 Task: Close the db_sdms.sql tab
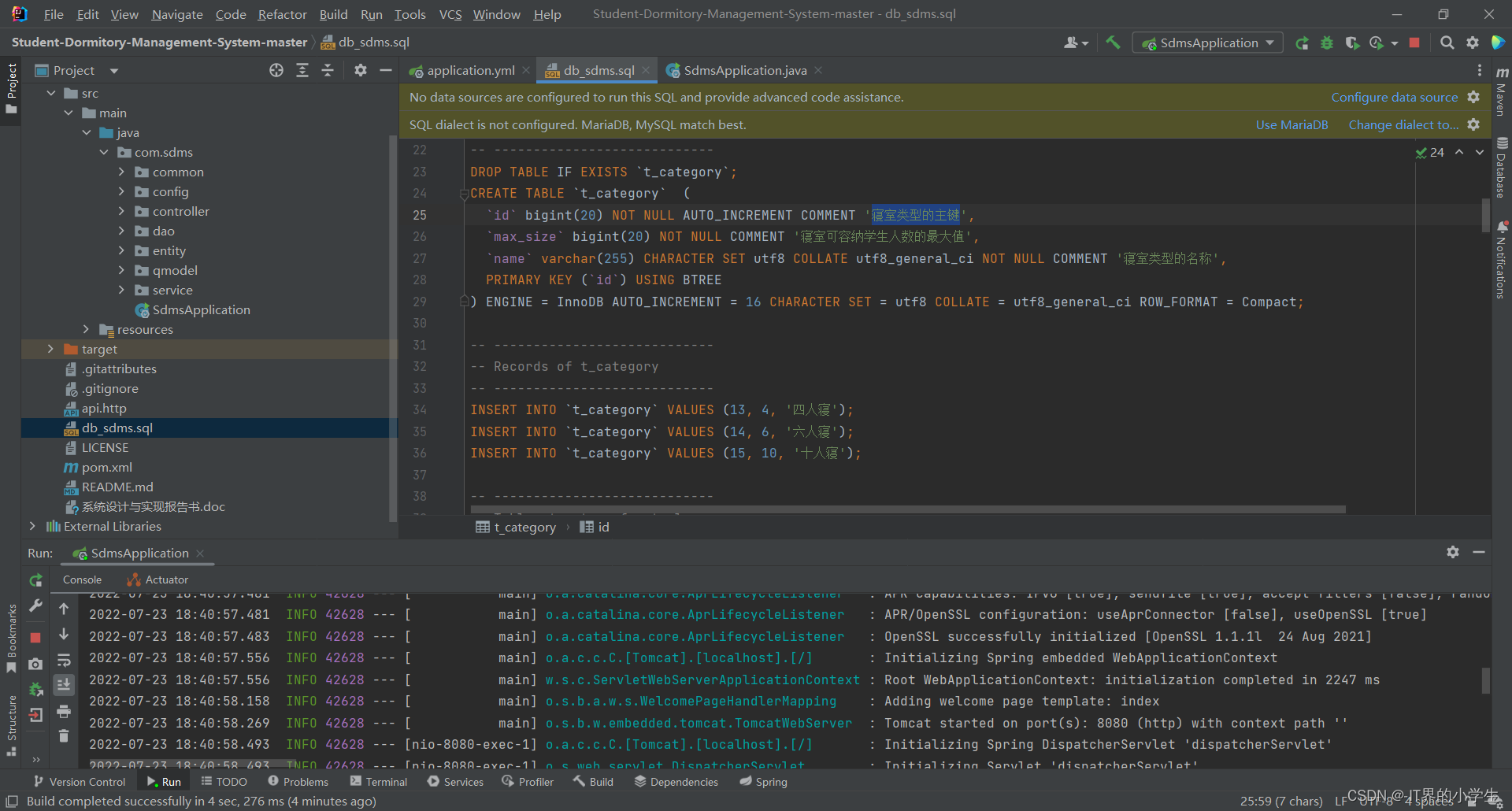click(646, 70)
